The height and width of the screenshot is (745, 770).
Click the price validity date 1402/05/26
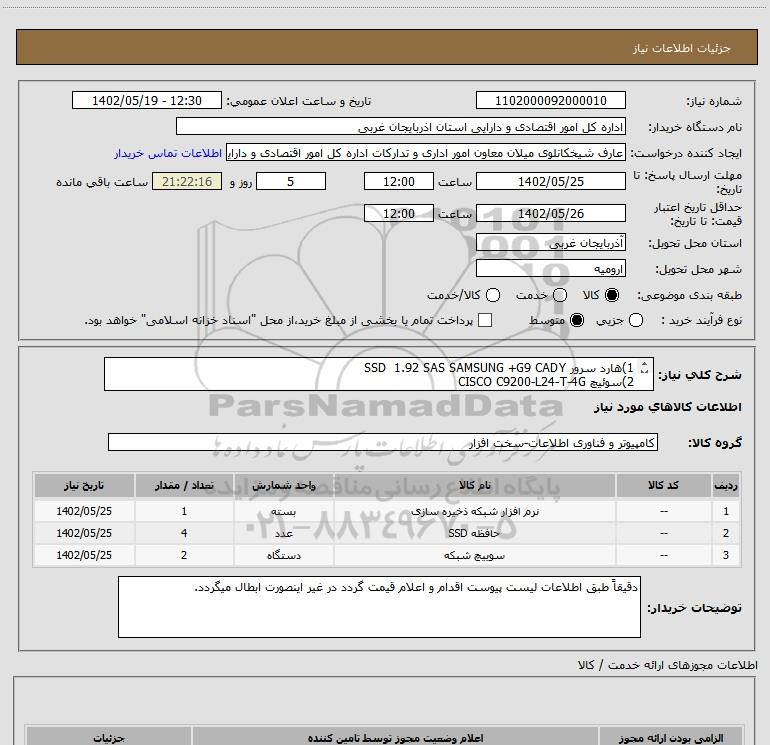550,214
